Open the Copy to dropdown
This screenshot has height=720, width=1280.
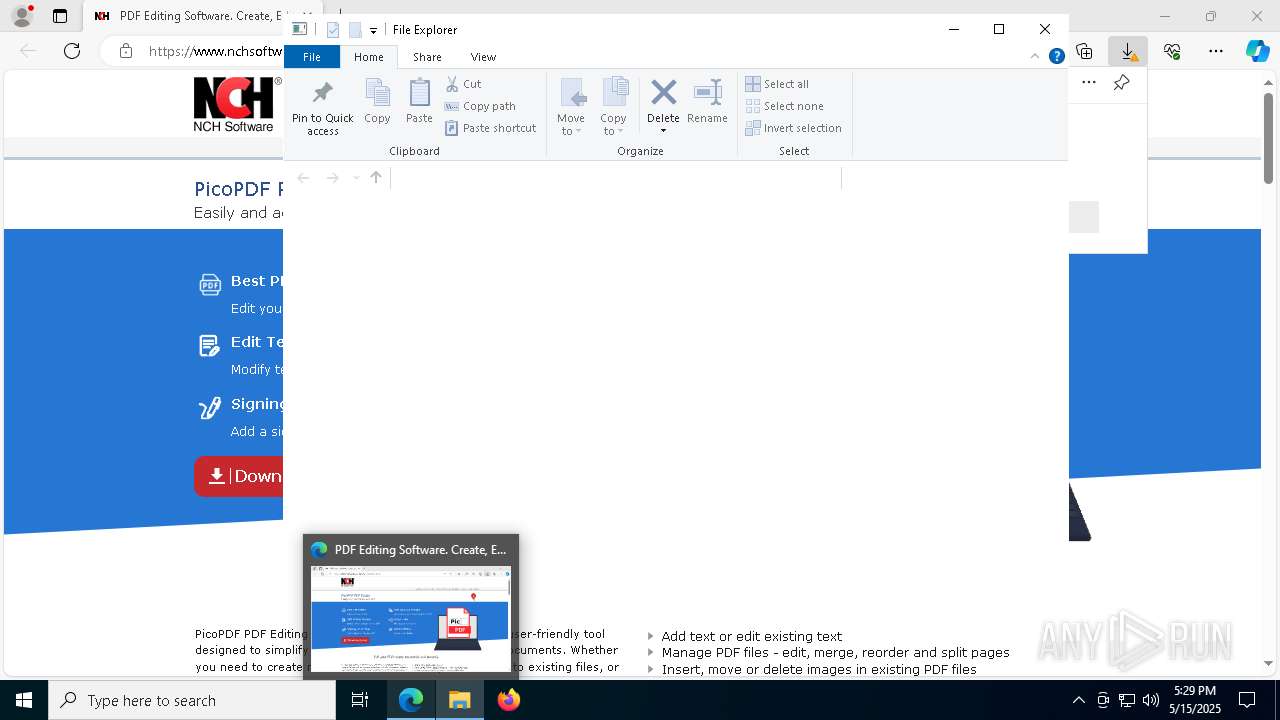[x=614, y=107]
